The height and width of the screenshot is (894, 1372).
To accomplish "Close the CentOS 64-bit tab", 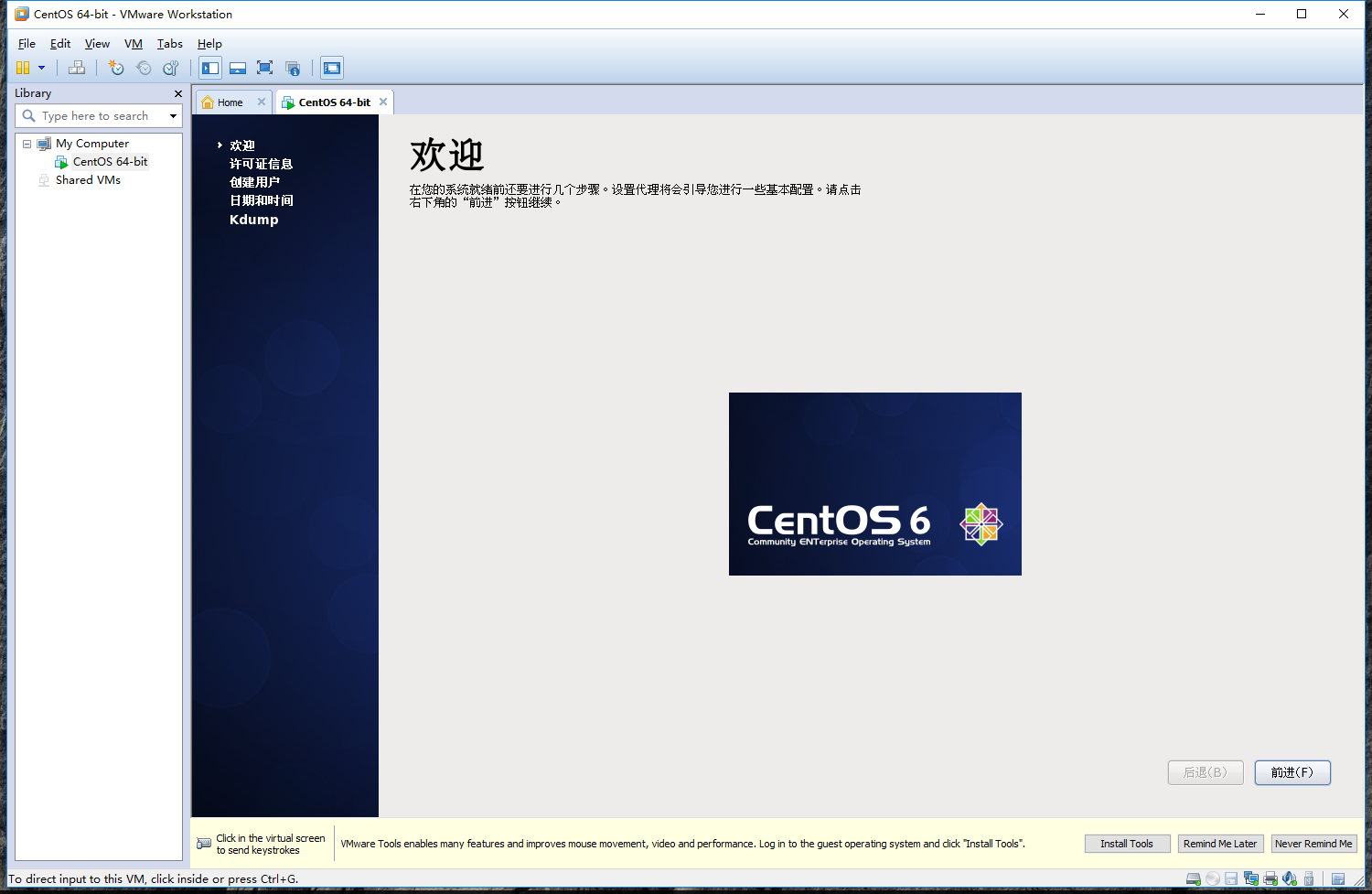I will point(383,102).
